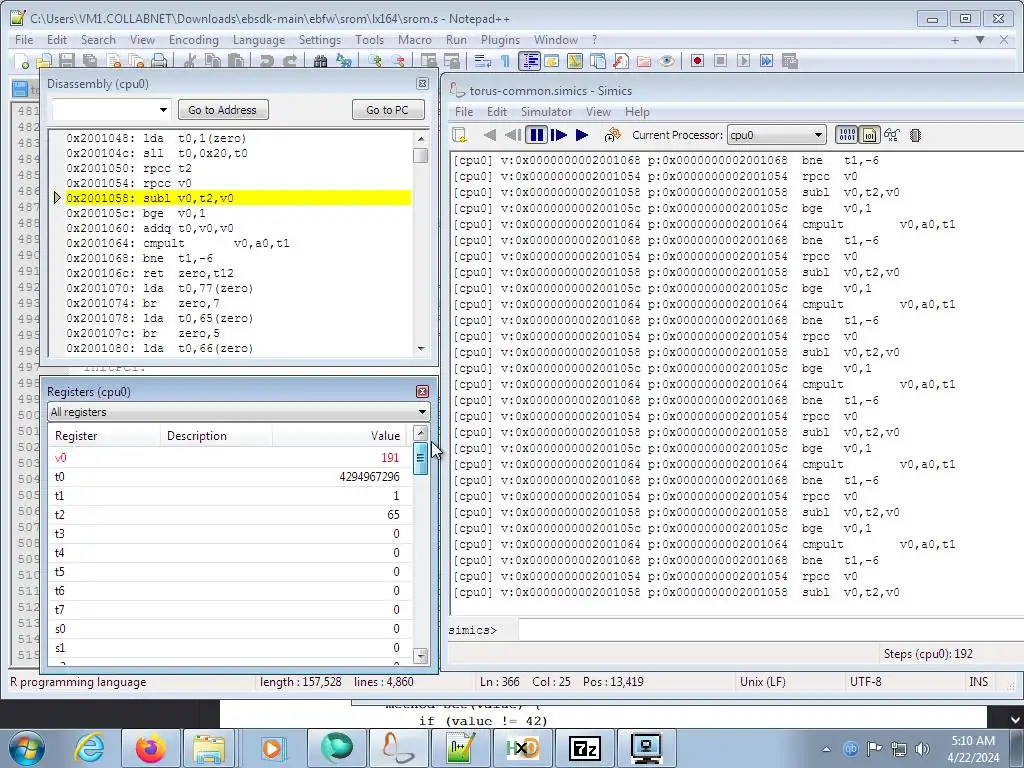Click the Cut scissors icon in Notepad++
Image resolution: width=1024 pixels, height=768 pixels.
coord(190,61)
